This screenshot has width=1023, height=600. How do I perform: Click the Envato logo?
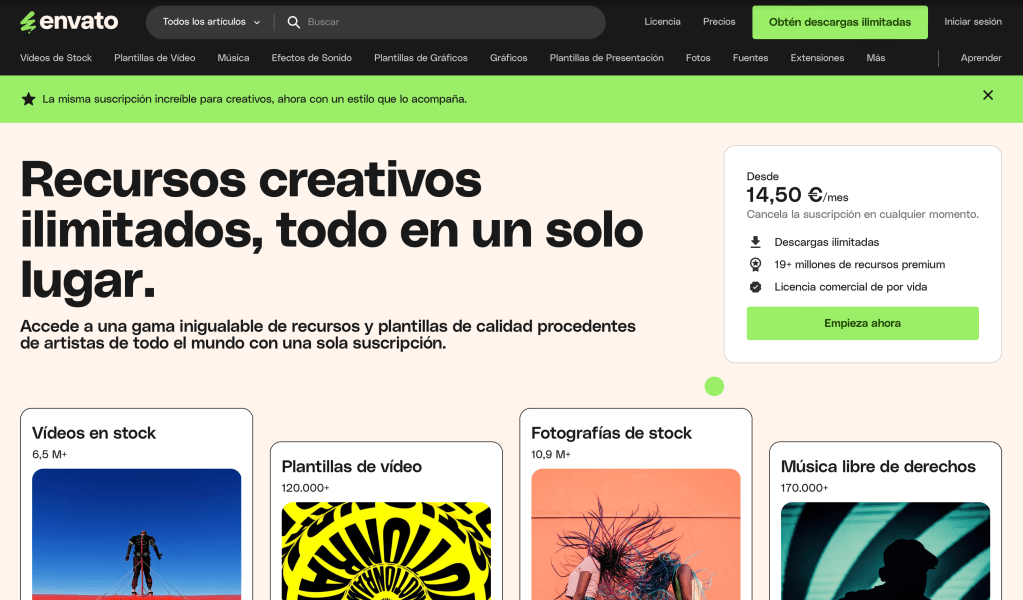69,21
